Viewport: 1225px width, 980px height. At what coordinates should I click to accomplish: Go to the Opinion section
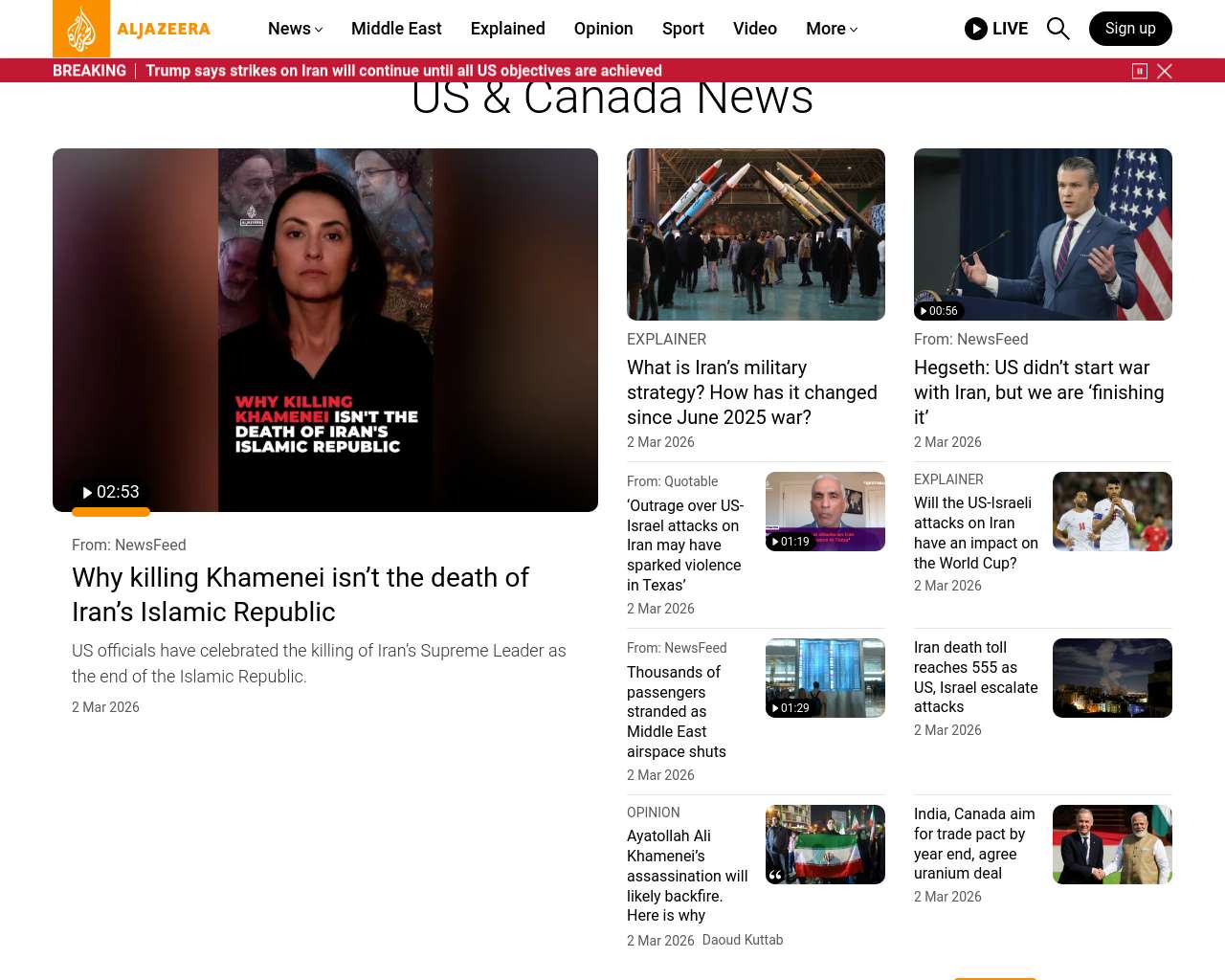[x=603, y=29]
